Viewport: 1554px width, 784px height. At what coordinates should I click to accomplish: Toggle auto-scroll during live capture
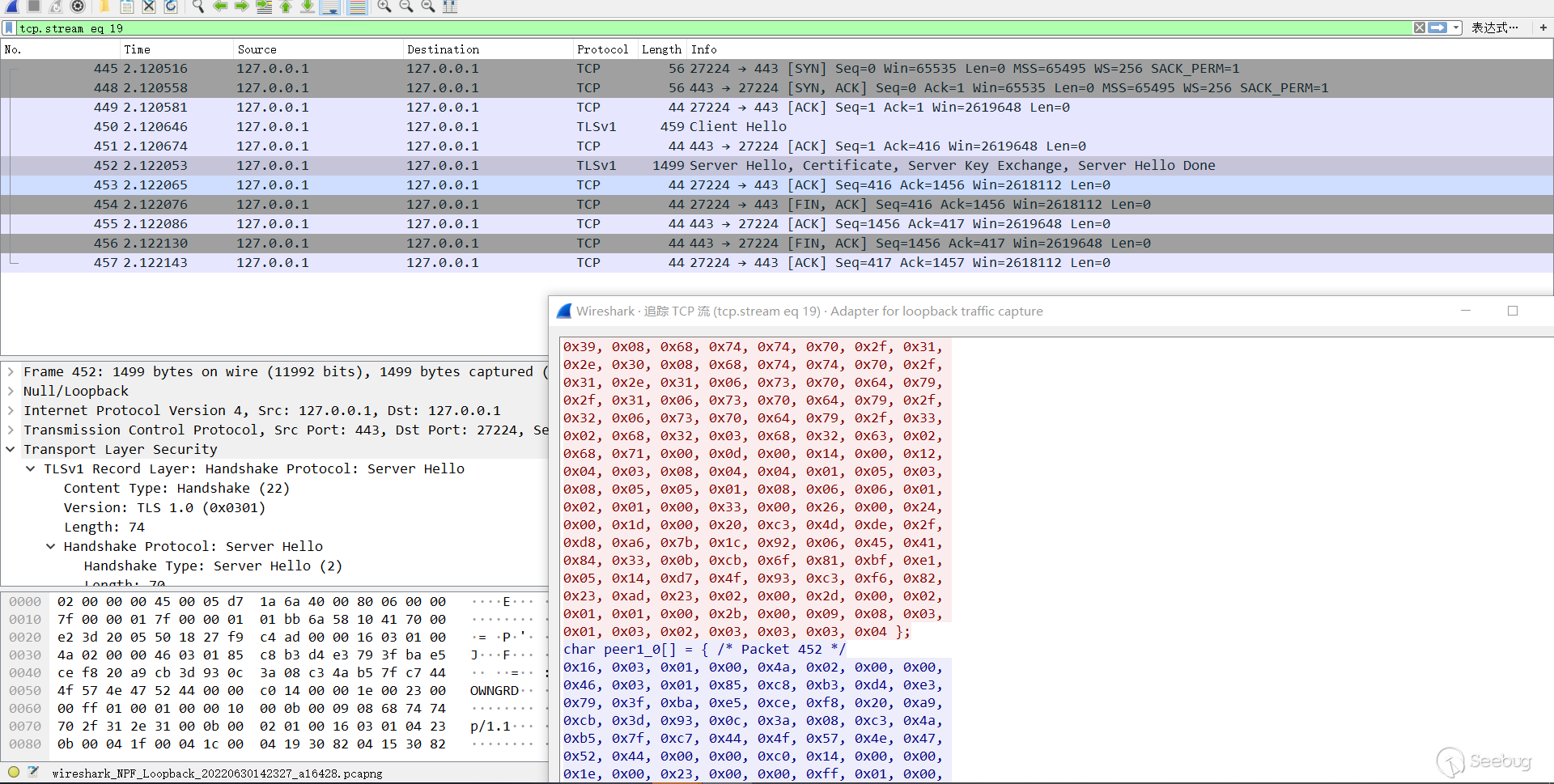click(329, 6)
